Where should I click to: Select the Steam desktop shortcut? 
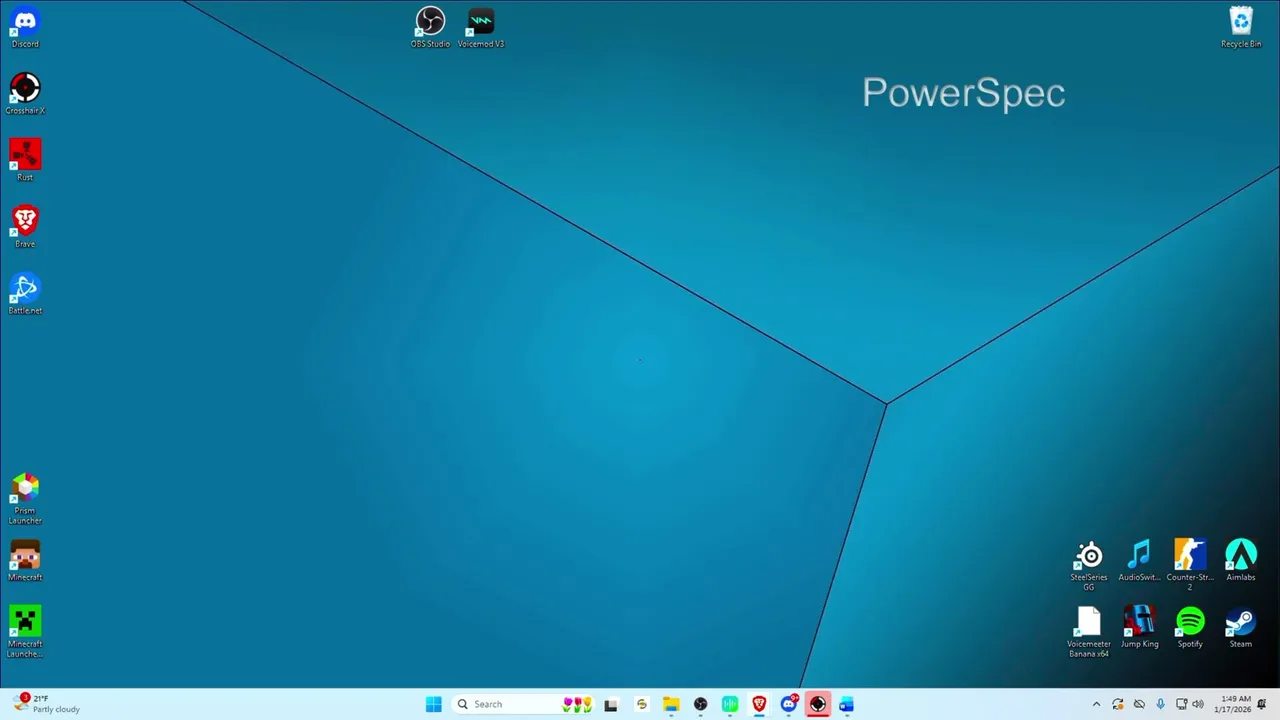click(x=1241, y=628)
